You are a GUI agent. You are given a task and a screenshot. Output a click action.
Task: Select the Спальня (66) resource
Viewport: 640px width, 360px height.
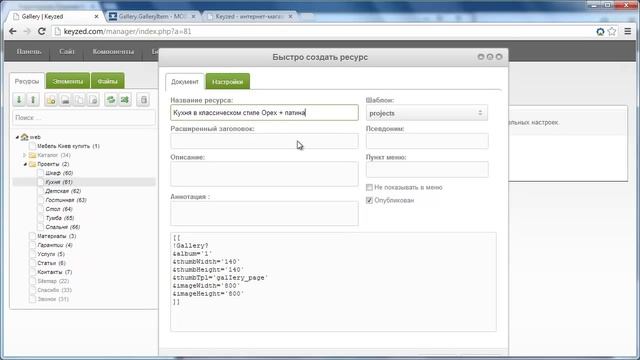tap(63, 227)
